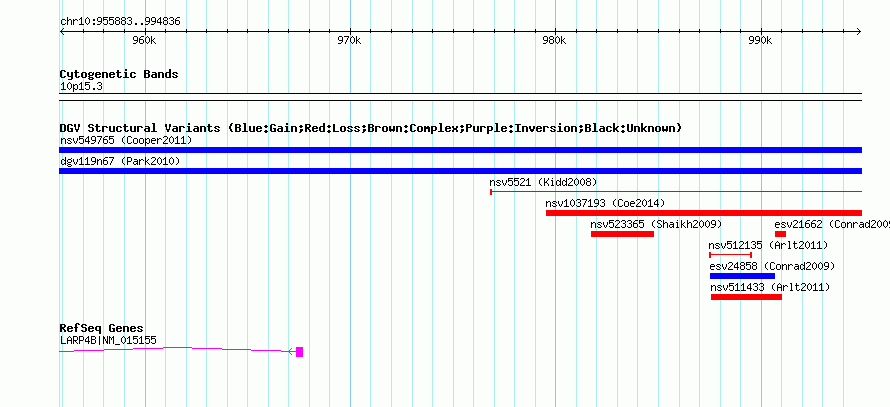890x407 pixels.
Task: Select the nsv512135 (Arlt2011) thin red variant
Action: [731, 255]
